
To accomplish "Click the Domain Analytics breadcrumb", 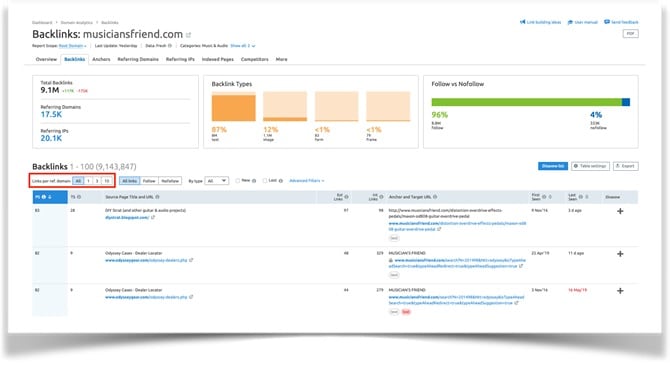I will (76, 23).
